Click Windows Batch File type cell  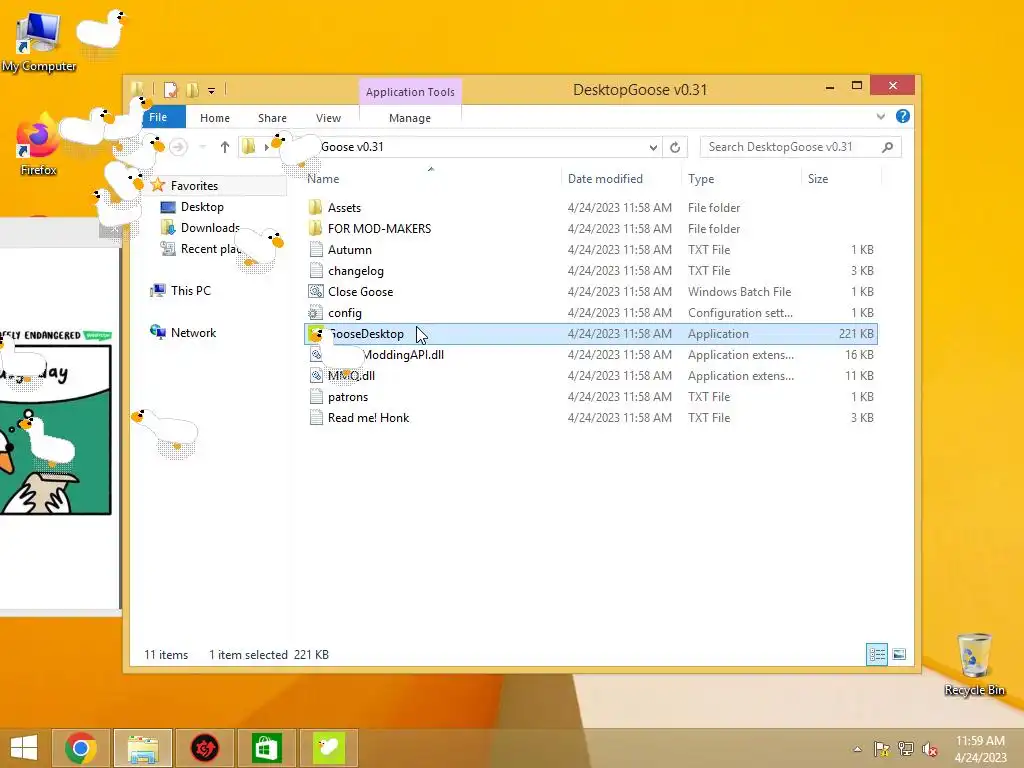[739, 292]
